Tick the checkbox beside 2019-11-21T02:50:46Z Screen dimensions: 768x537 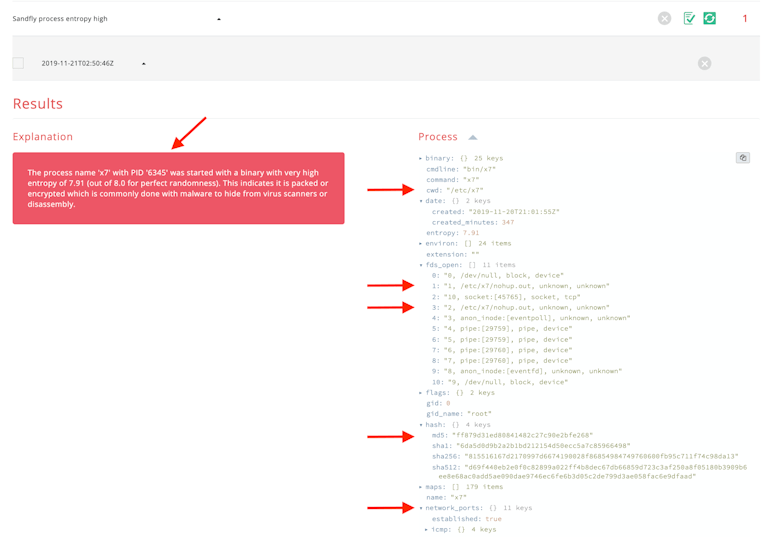point(18,63)
